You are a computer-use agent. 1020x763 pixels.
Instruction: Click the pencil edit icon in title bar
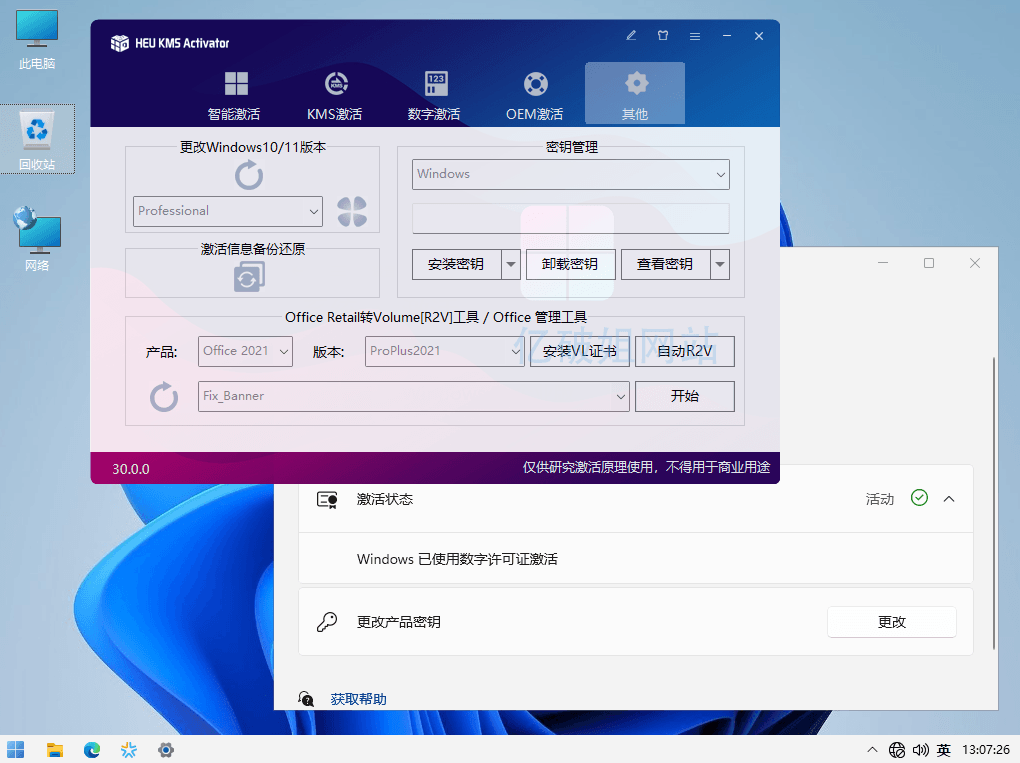pyautogui.click(x=631, y=36)
